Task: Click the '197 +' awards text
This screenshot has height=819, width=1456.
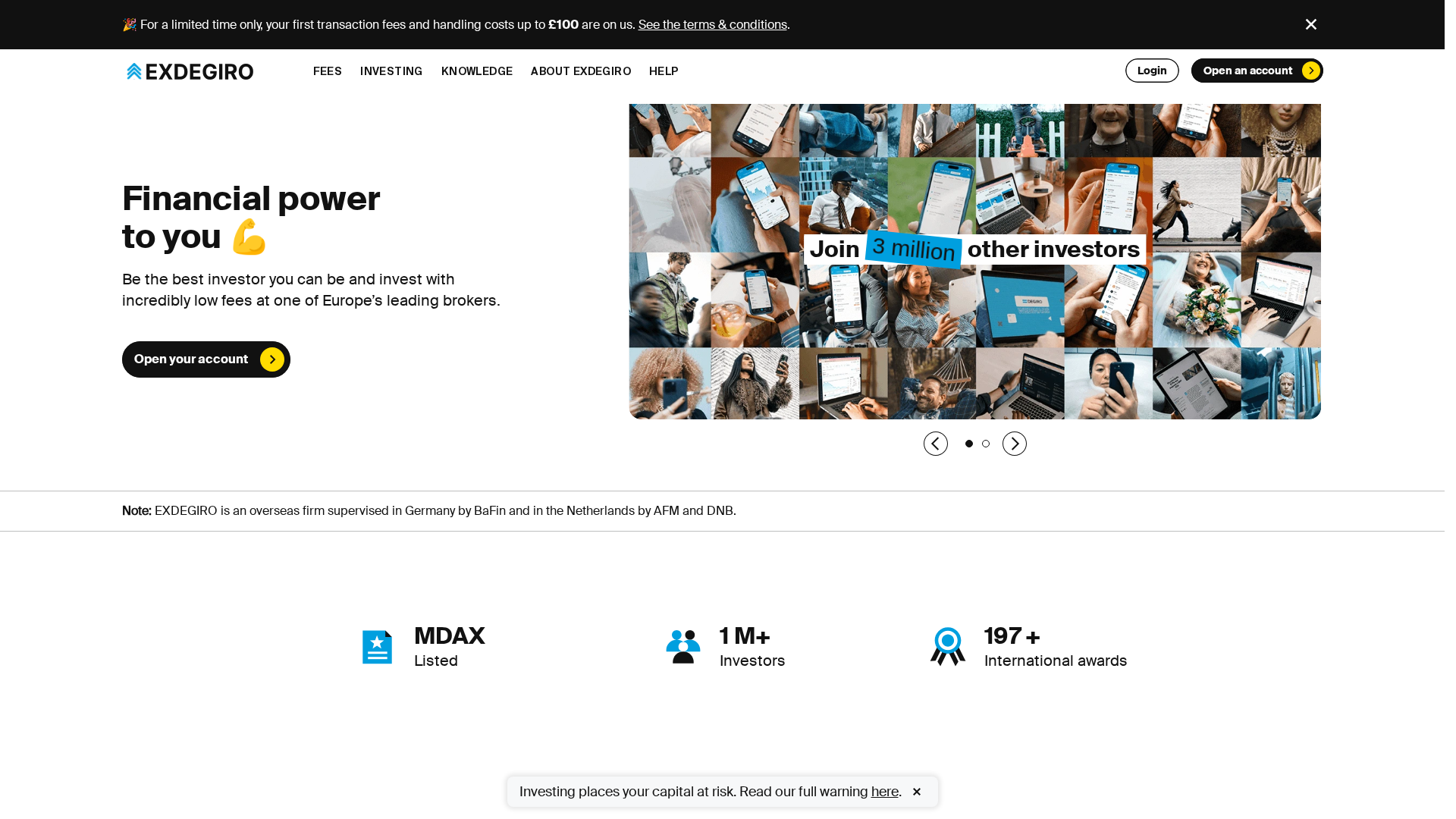Action: tap(1012, 635)
